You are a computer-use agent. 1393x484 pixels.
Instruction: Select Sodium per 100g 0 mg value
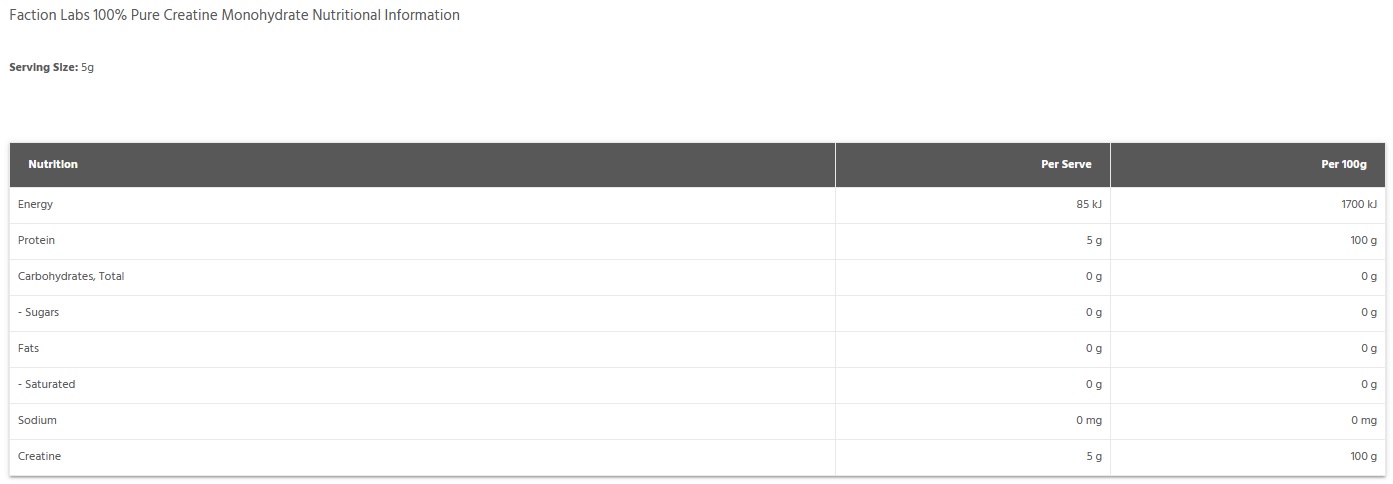click(1364, 420)
